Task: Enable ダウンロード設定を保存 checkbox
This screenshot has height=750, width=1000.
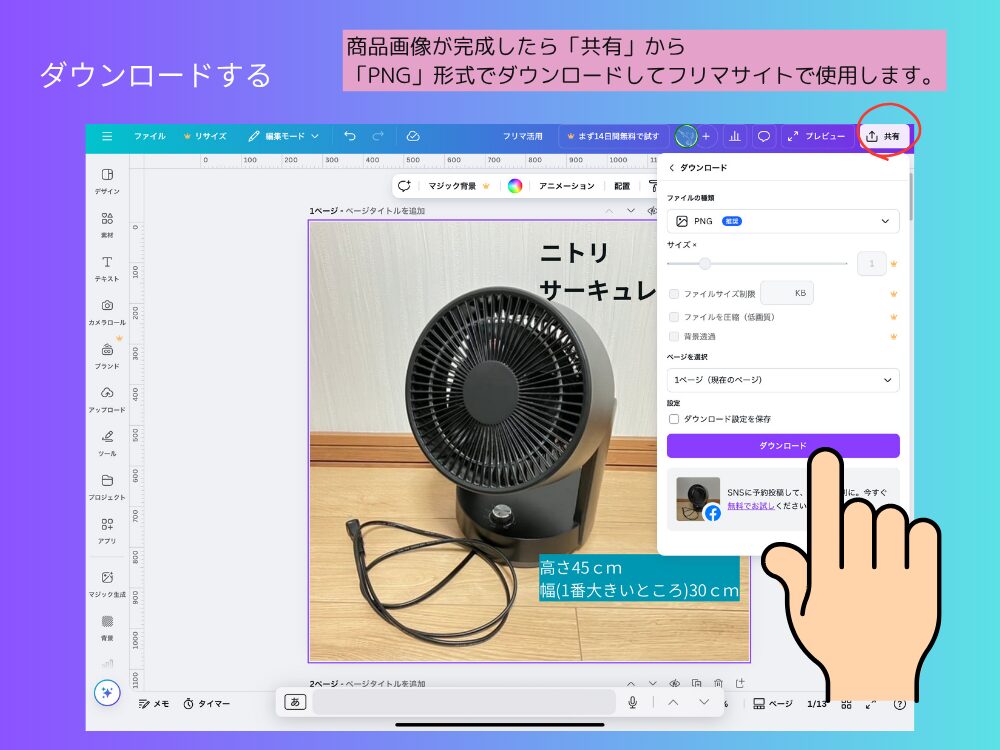Action: point(674,419)
